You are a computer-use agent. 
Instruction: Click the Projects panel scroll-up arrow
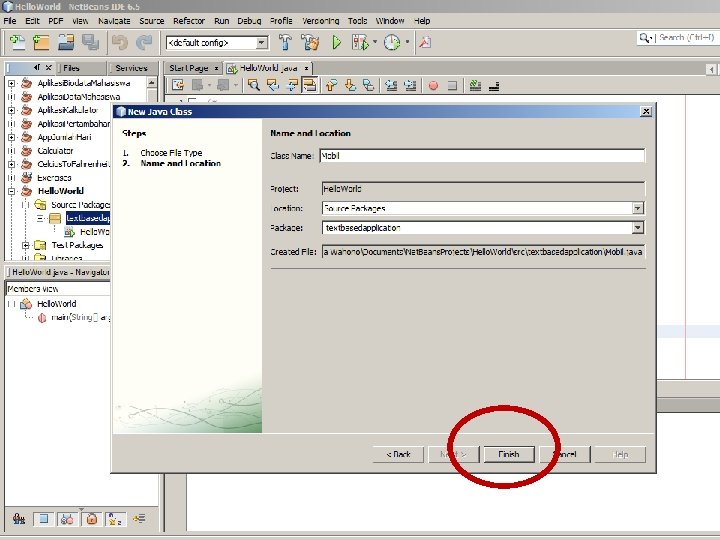click(x=152, y=83)
